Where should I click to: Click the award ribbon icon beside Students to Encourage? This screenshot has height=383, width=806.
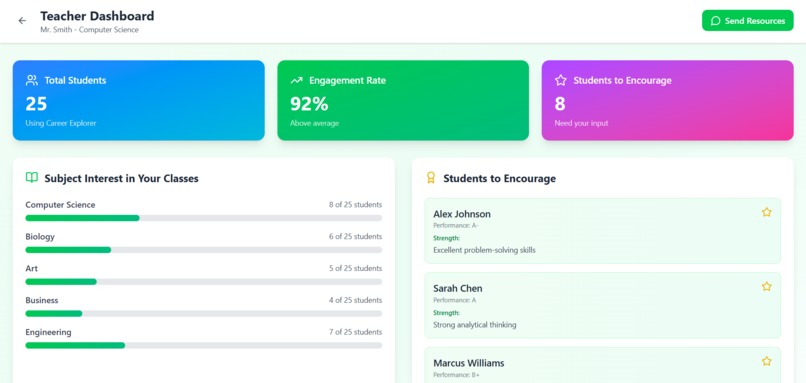[431, 178]
